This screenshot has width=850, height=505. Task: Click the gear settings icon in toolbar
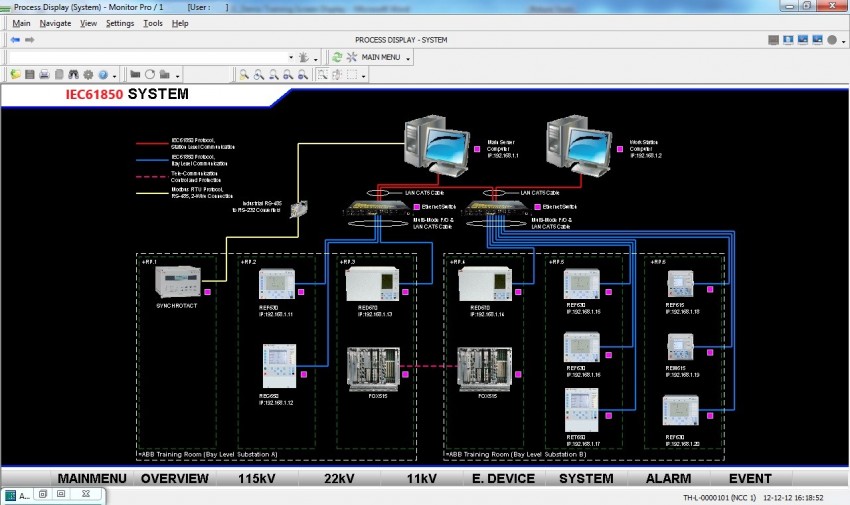(x=88, y=74)
